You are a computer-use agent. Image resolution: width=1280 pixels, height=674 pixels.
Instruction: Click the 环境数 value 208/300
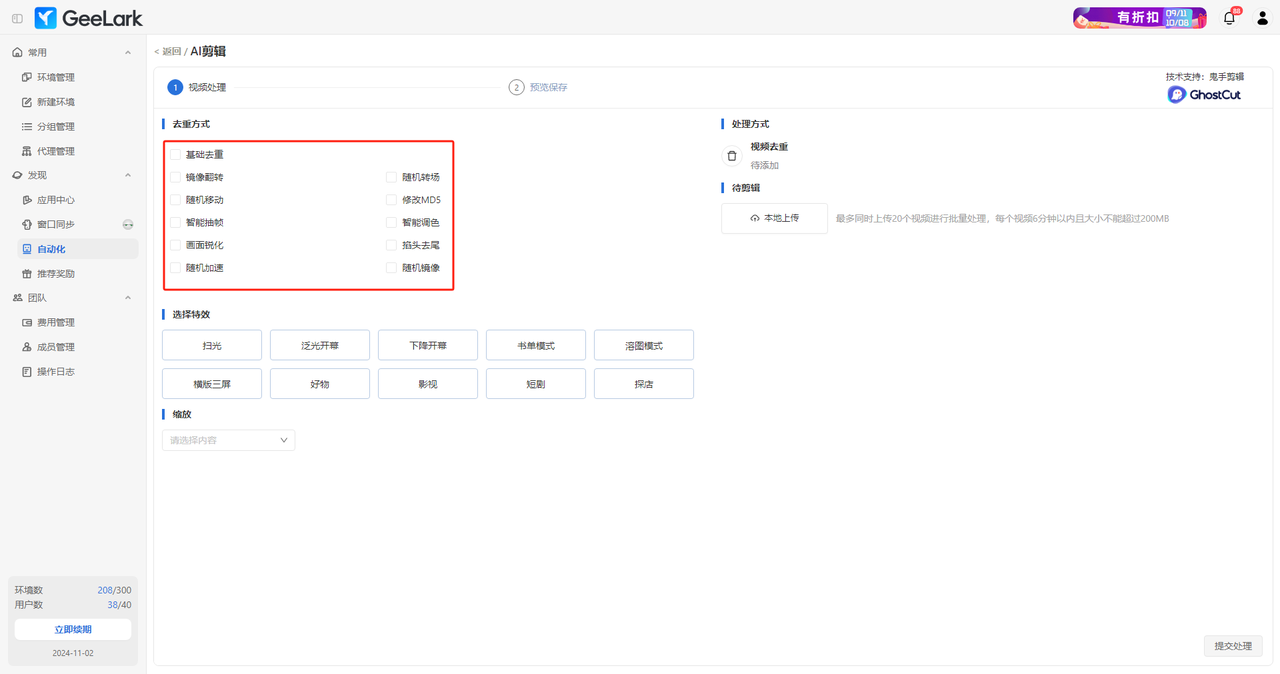pyautogui.click(x=114, y=591)
